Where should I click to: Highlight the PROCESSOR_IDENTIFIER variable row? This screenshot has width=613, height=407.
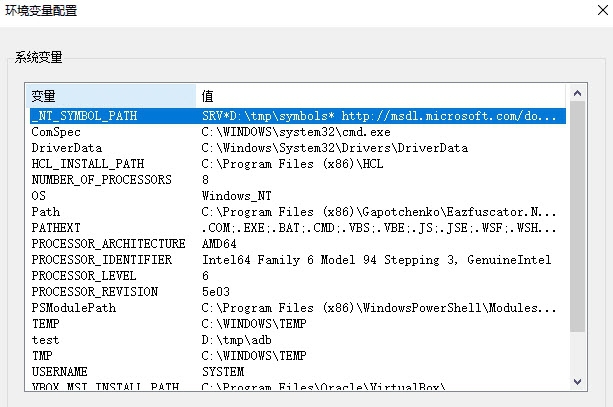pyautogui.click(x=102, y=260)
